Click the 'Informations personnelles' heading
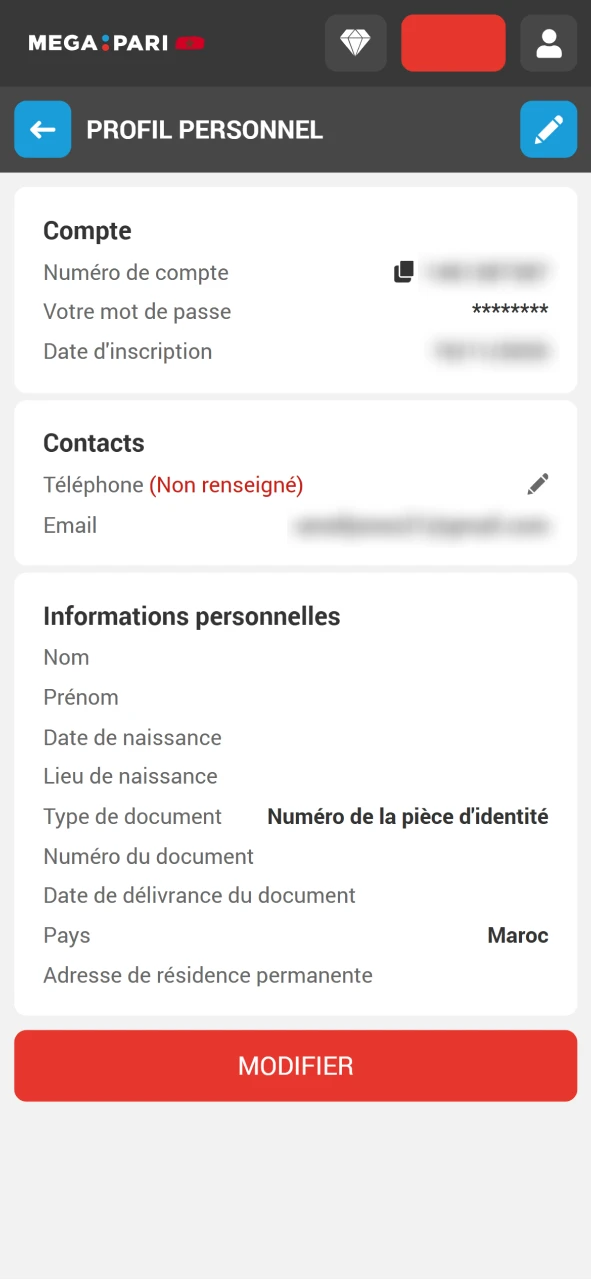591x1280 pixels. pyautogui.click(x=191, y=616)
